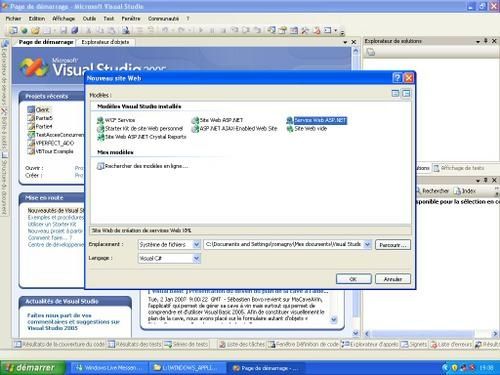Select the WCF Service template
This screenshot has height=375, width=500.
116,120
